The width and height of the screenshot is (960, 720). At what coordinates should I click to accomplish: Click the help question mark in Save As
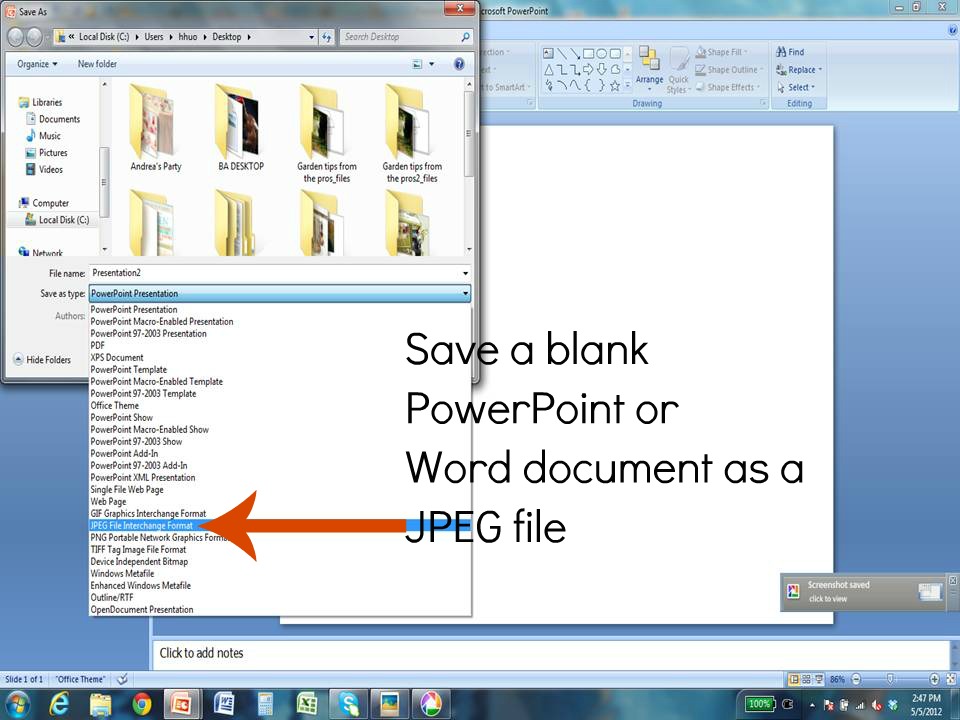click(459, 64)
